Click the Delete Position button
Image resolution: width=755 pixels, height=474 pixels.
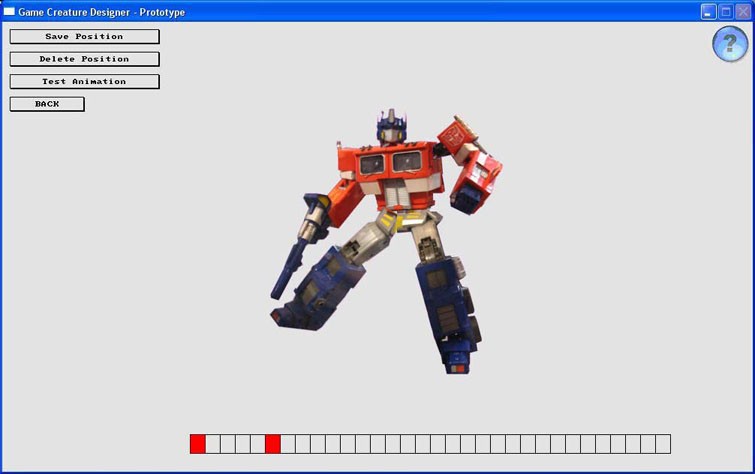(84, 59)
